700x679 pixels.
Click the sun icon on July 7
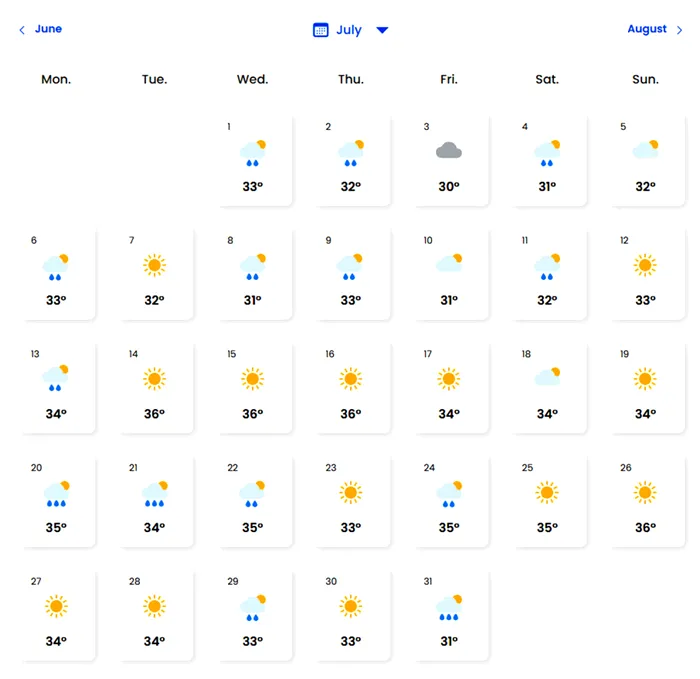154,265
